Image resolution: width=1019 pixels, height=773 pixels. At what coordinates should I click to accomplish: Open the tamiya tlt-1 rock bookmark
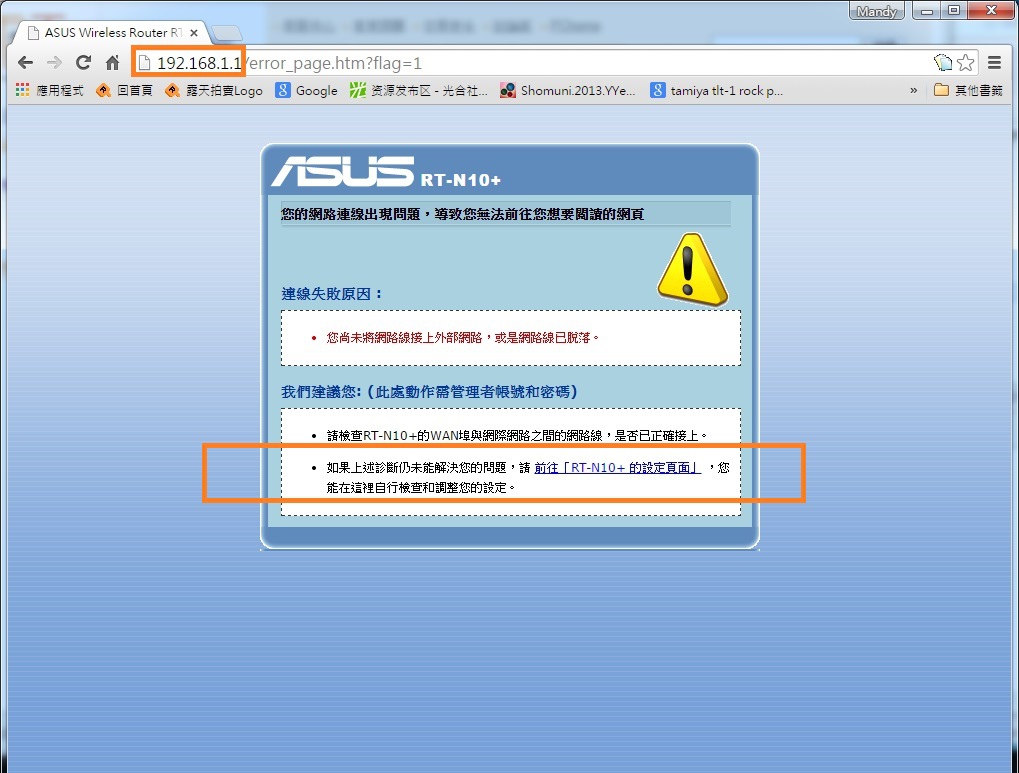coord(716,90)
